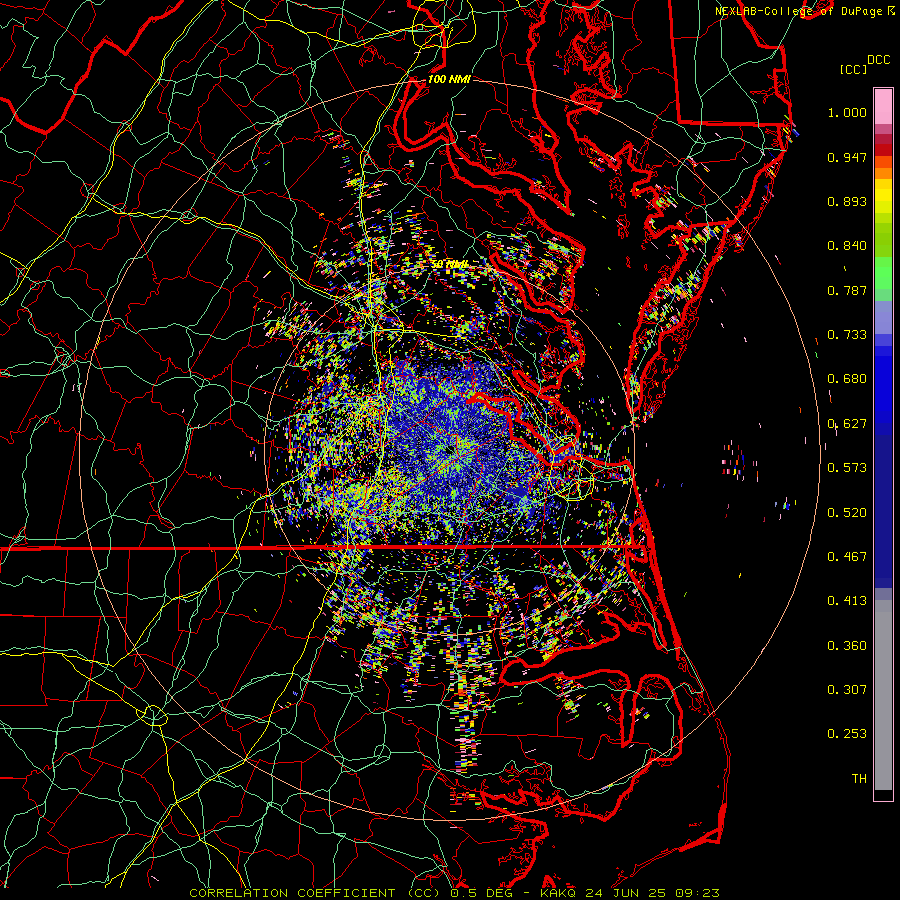This screenshot has width=900, height=900.
Task: Click the TH threshold legend label
Action: [x=859, y=779]
